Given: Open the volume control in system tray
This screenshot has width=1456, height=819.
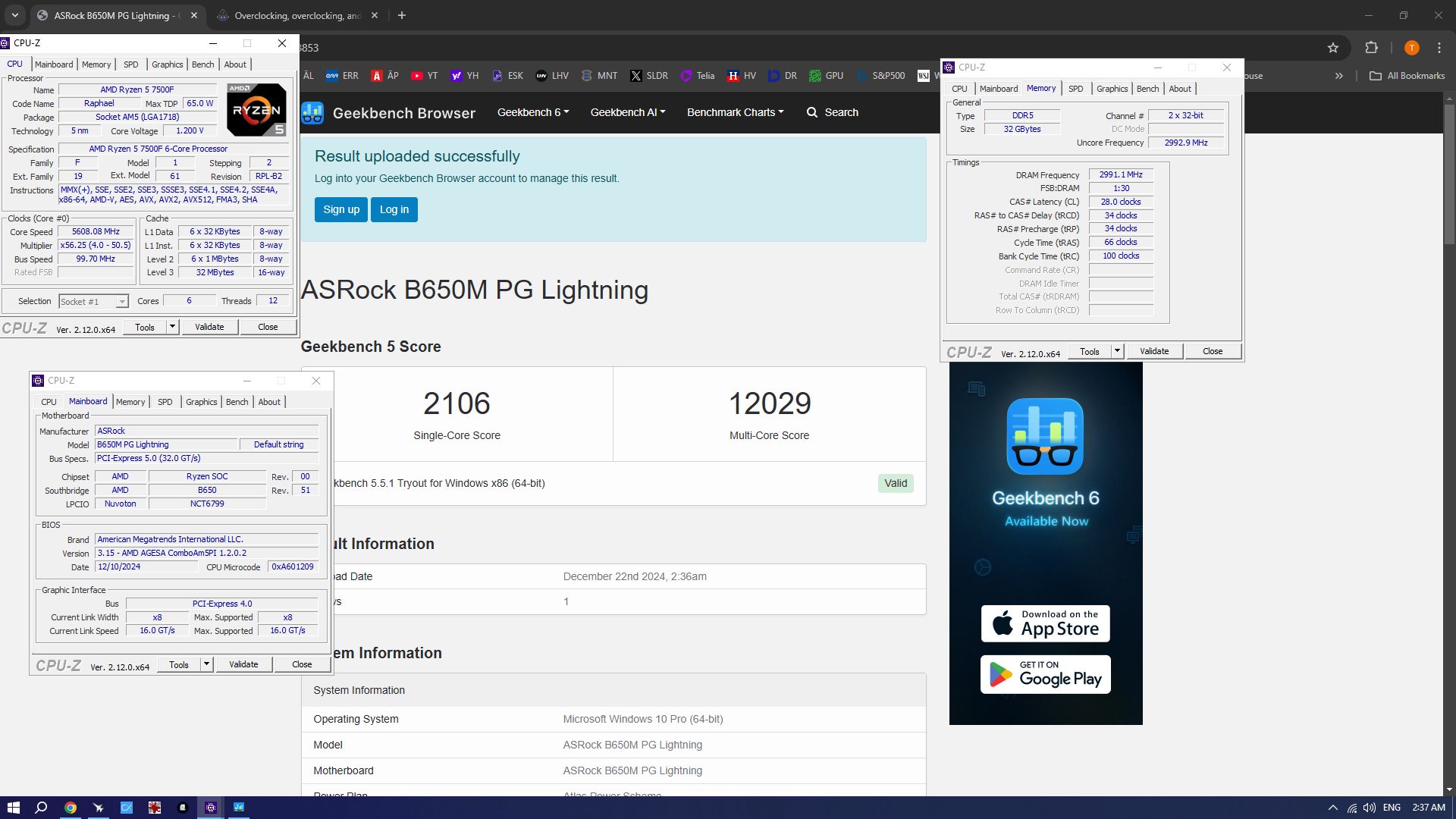Looking at the screenshot, I should (1370, 808).
